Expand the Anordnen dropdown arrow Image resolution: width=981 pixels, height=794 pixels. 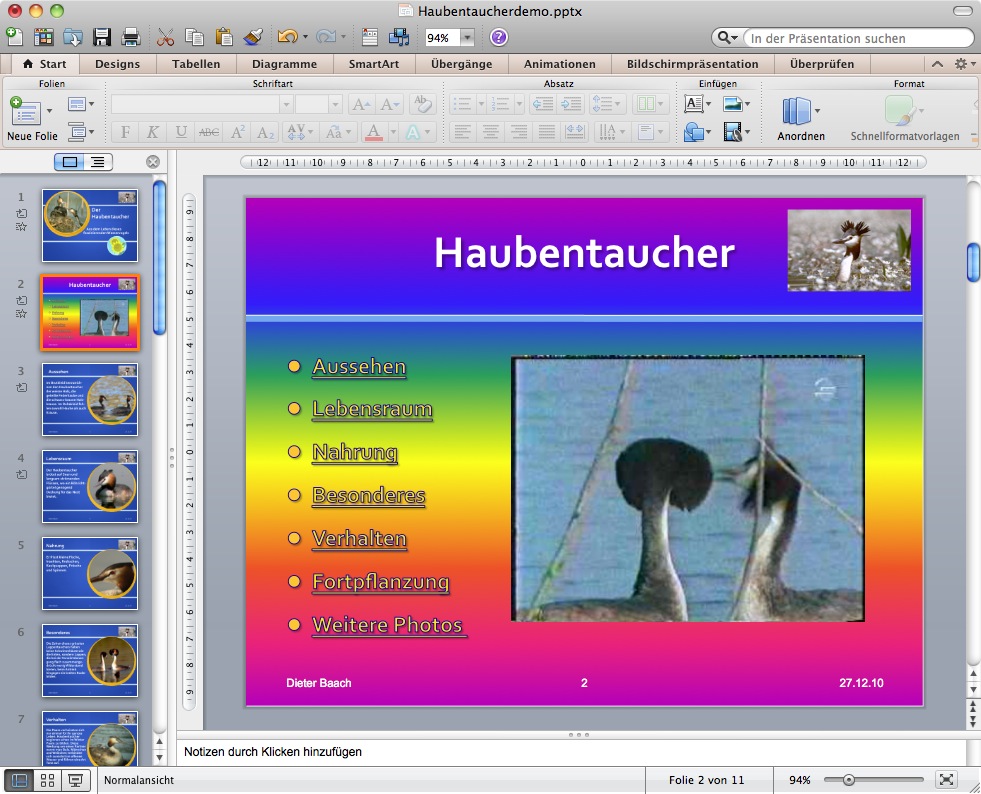click(817, 111)
